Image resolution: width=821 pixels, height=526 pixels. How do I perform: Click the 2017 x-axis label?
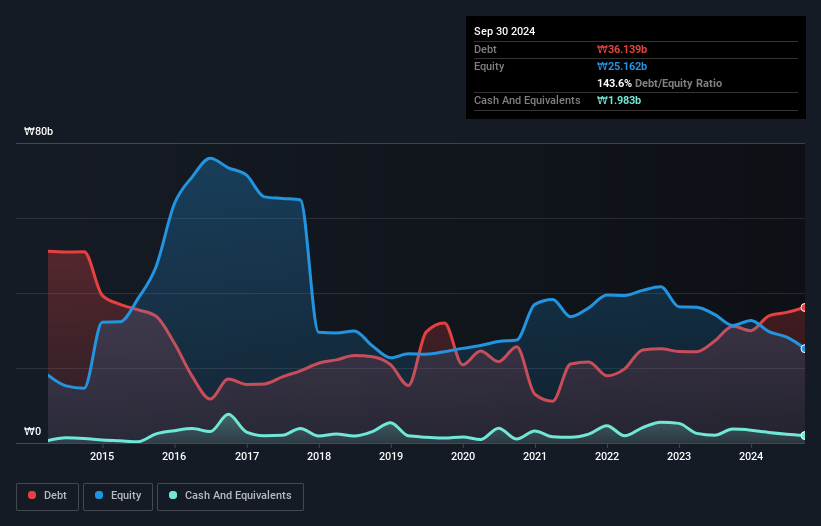pos(247,456)
